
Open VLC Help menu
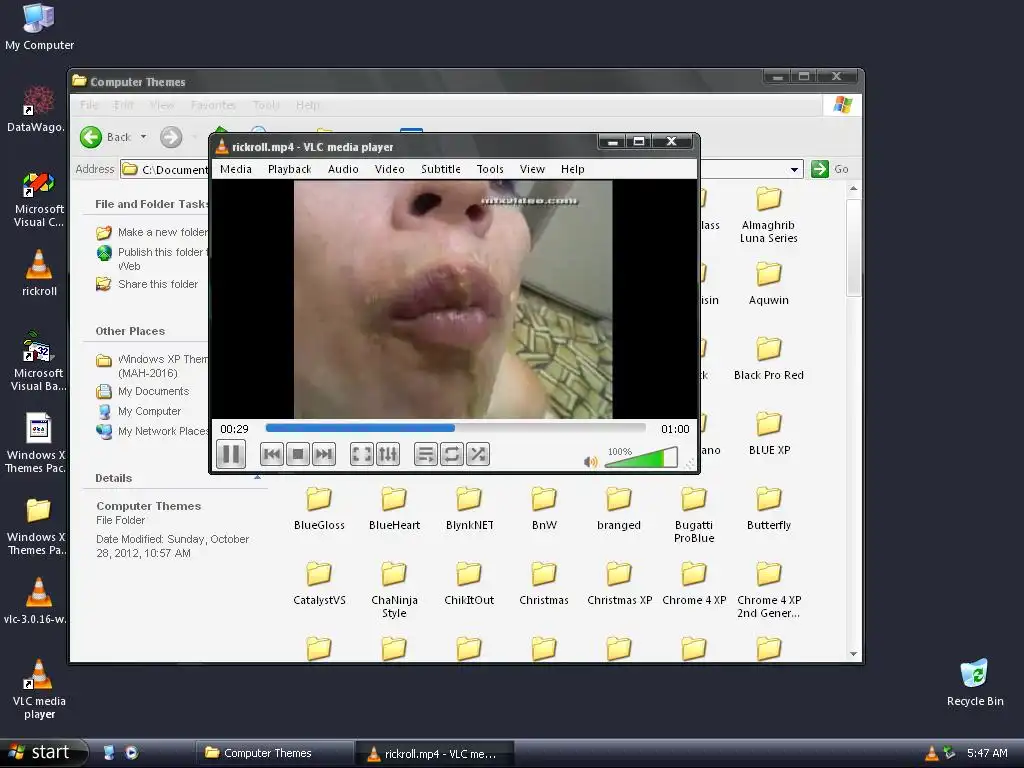(573, 169)
